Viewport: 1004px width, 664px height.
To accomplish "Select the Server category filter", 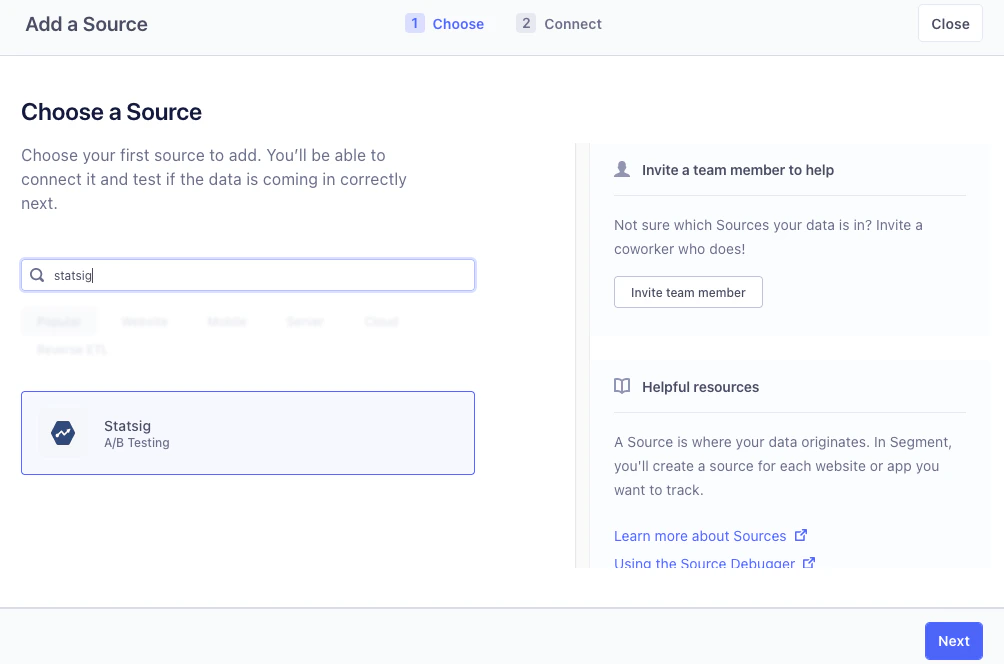I will pos(304,321).
